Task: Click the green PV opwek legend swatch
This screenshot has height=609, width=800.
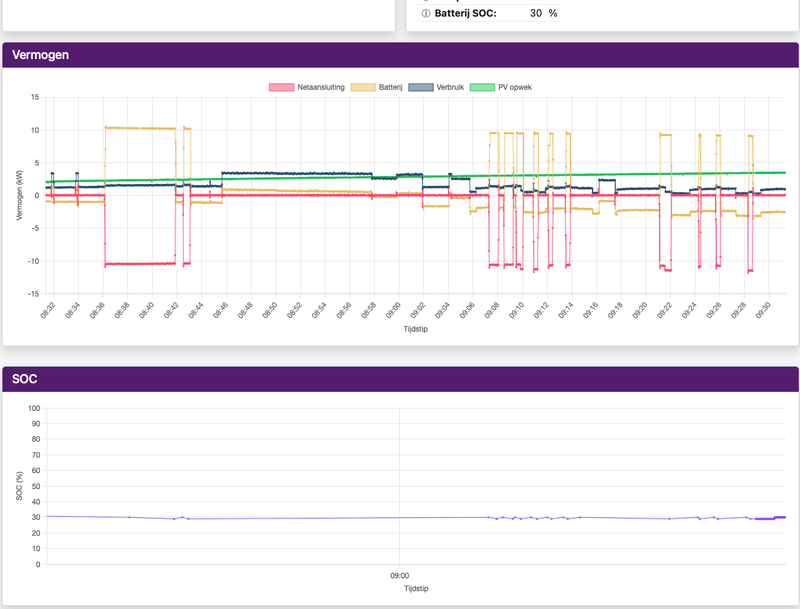Action: (482, 87)
